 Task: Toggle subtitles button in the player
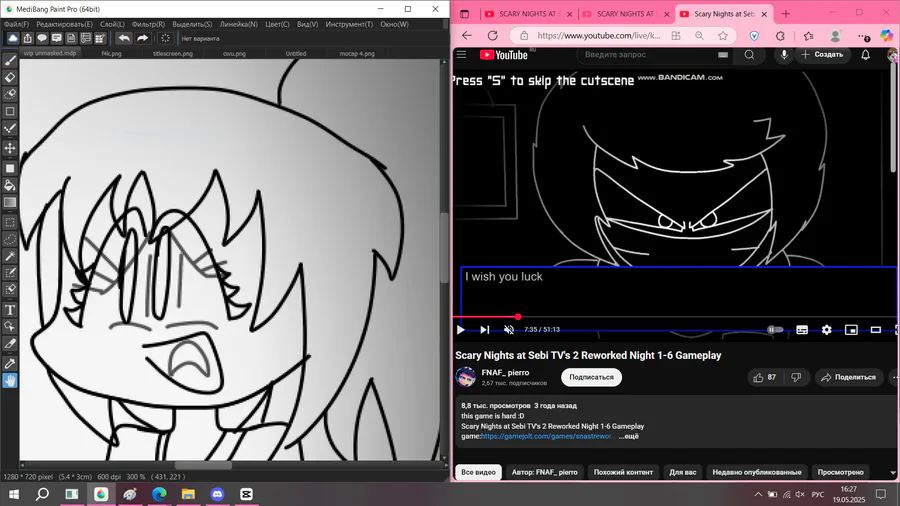click(802, 330)
